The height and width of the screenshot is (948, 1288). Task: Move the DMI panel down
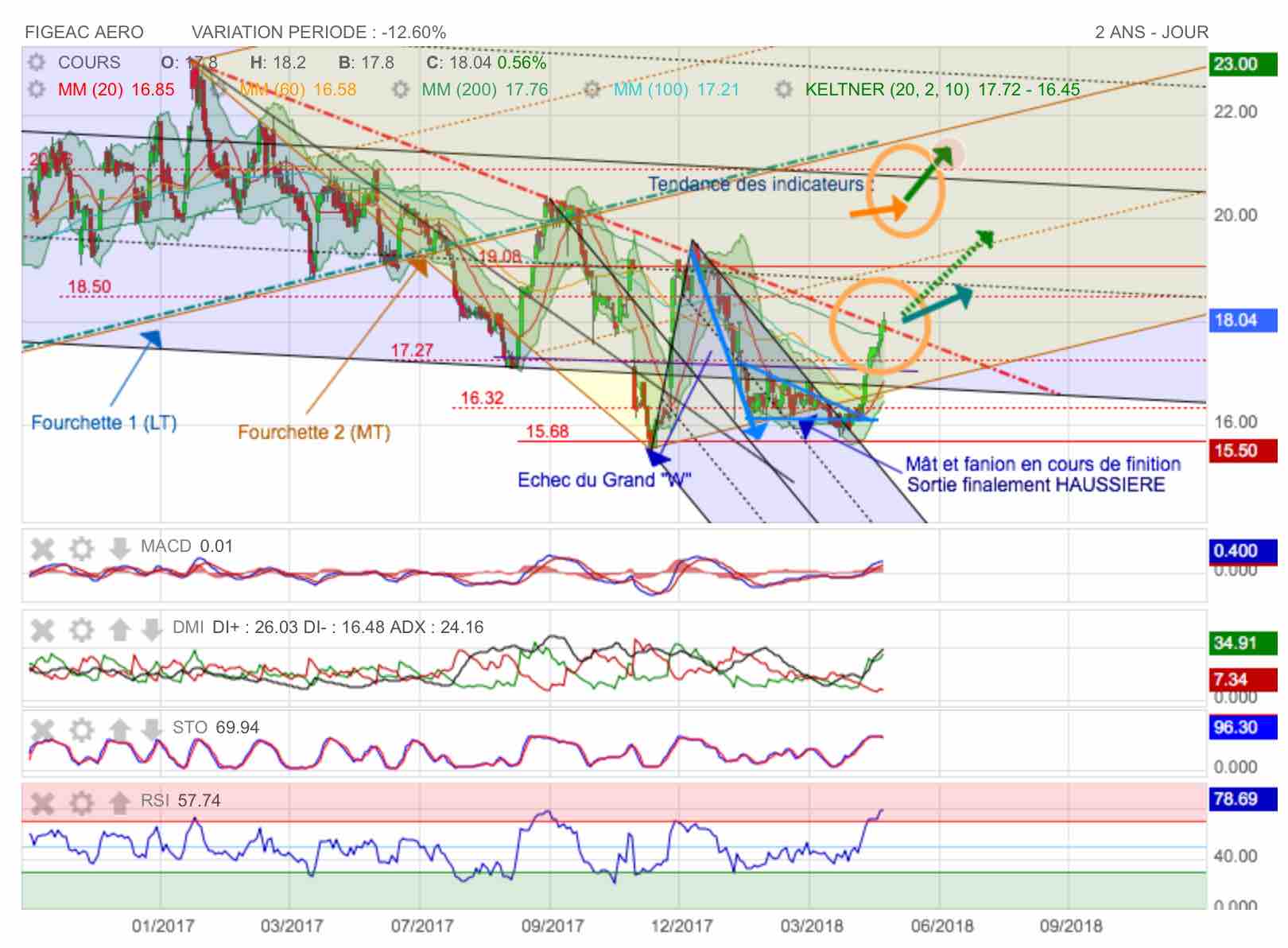pos(151,630)
